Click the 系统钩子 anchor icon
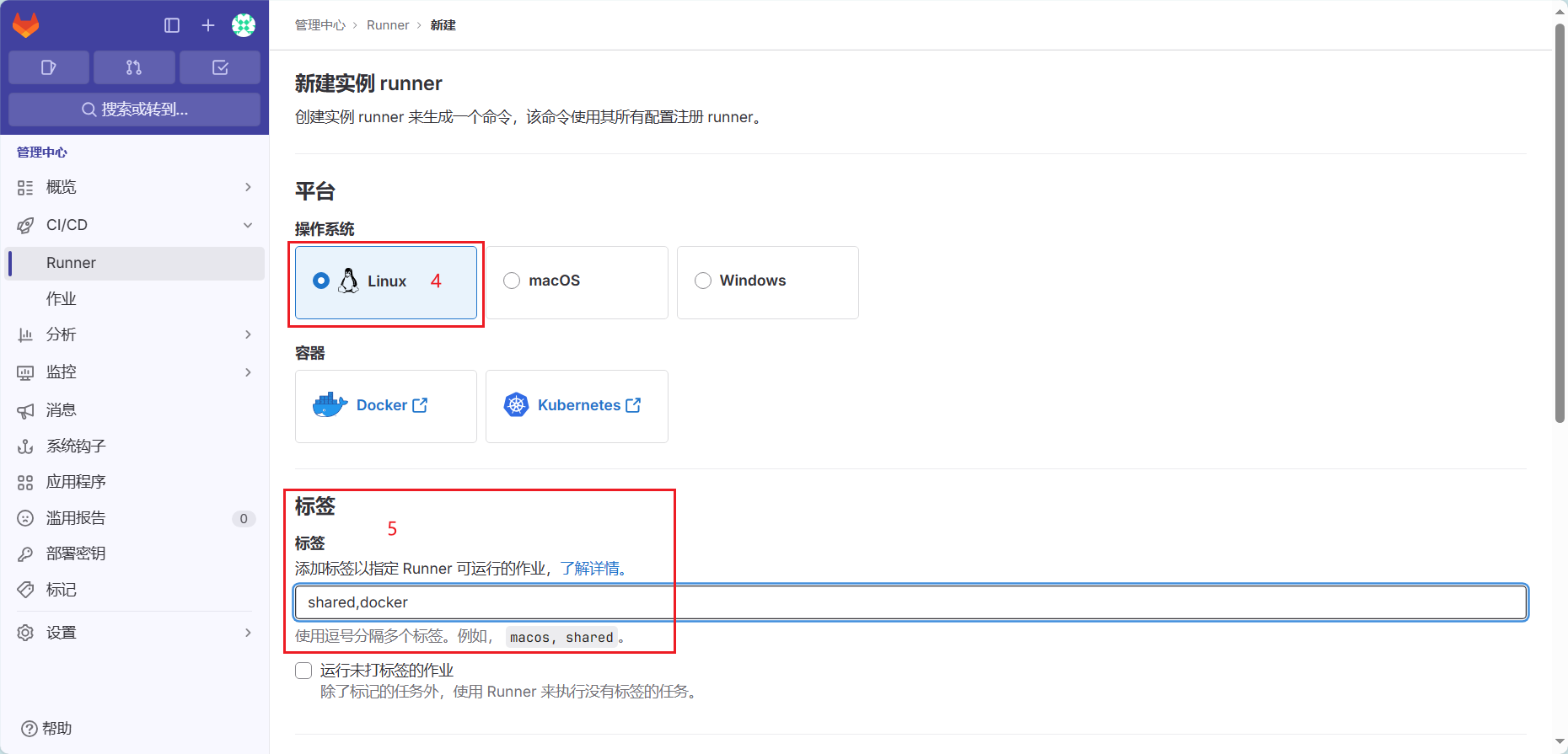The image size is (1568, 754). tap(25, 447)
